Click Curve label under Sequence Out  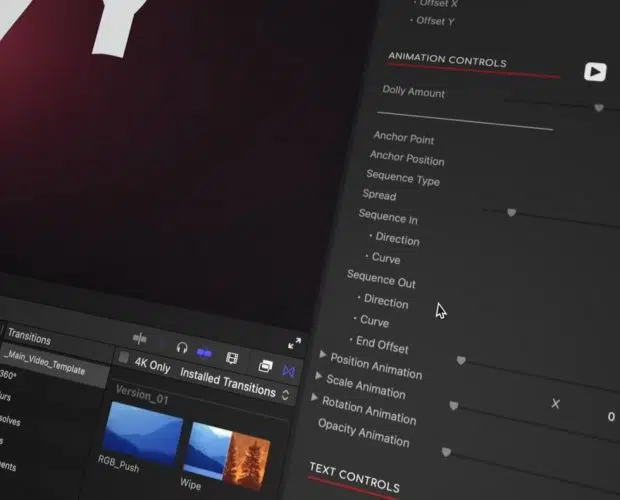click(374, 321)
